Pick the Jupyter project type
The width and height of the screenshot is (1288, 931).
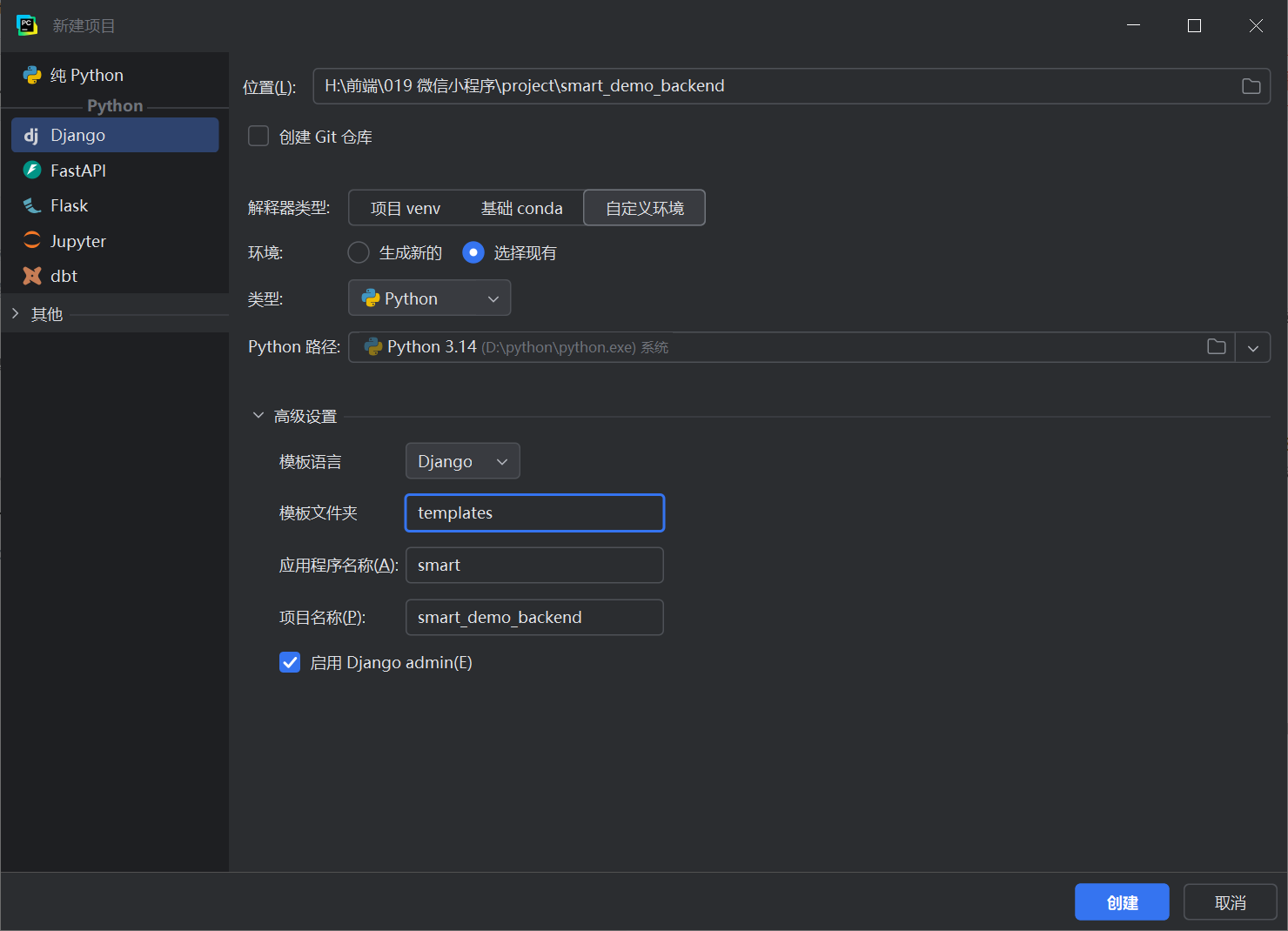114,241
